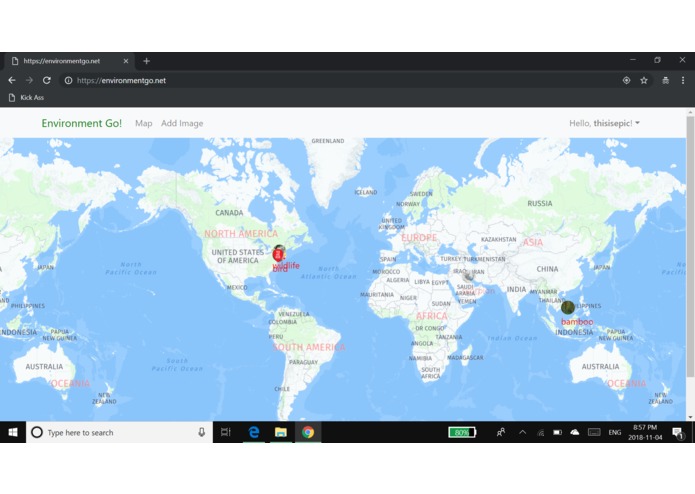The image size is (695, 494).
Task: Click the CANADA label on the map
Action: pos(229,213)
